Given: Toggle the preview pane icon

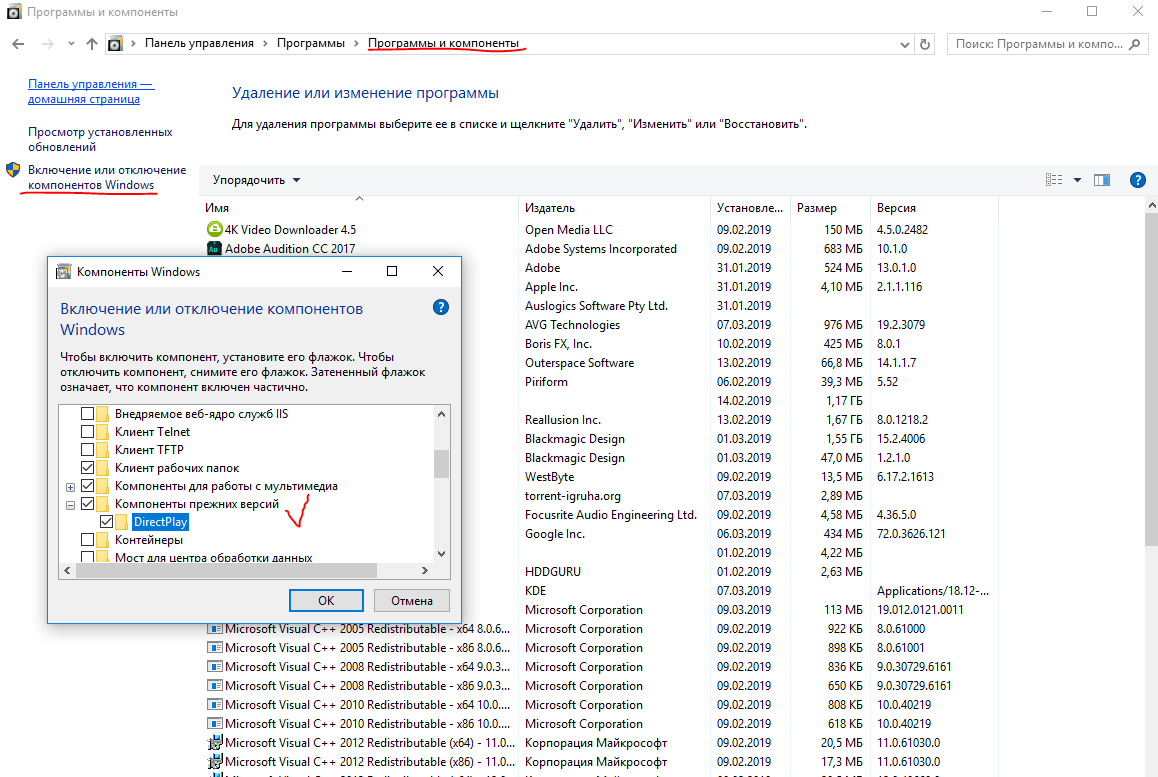Looking at the screenshot, I should click(1102, 179).
